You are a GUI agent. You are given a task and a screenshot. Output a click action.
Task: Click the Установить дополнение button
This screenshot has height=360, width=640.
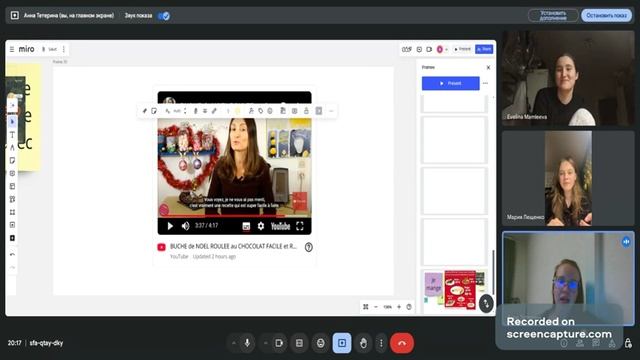click(x=553, y=16)
